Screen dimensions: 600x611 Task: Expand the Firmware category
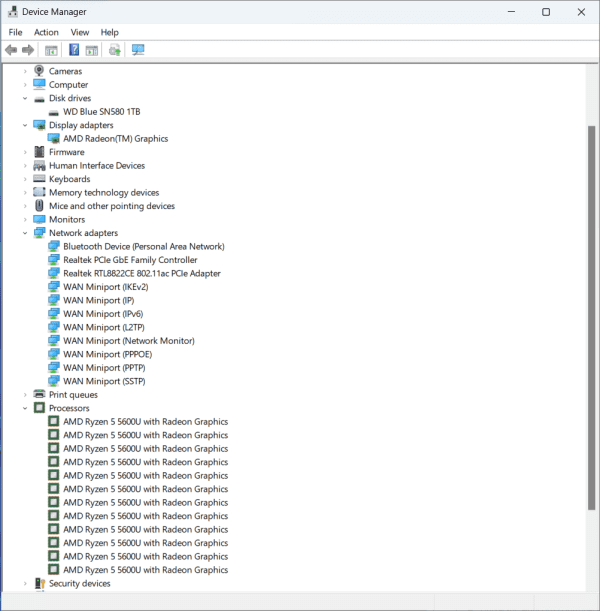pos(25,152)
